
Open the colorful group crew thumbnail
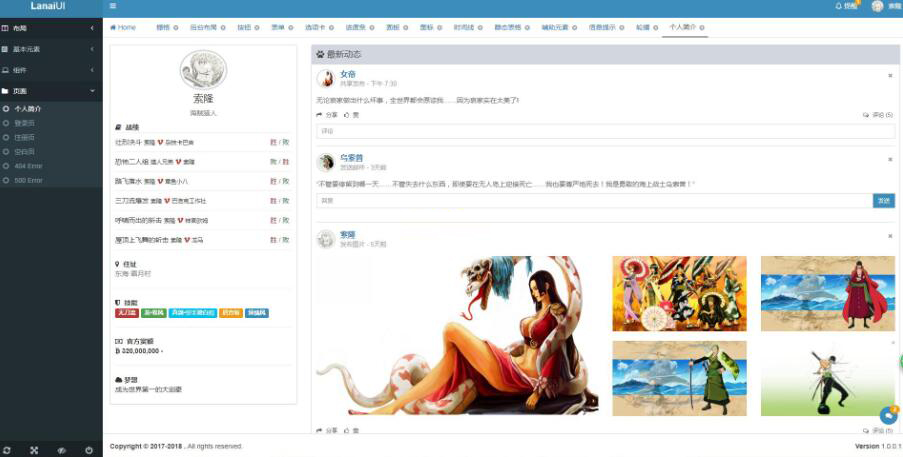point(680,294)
